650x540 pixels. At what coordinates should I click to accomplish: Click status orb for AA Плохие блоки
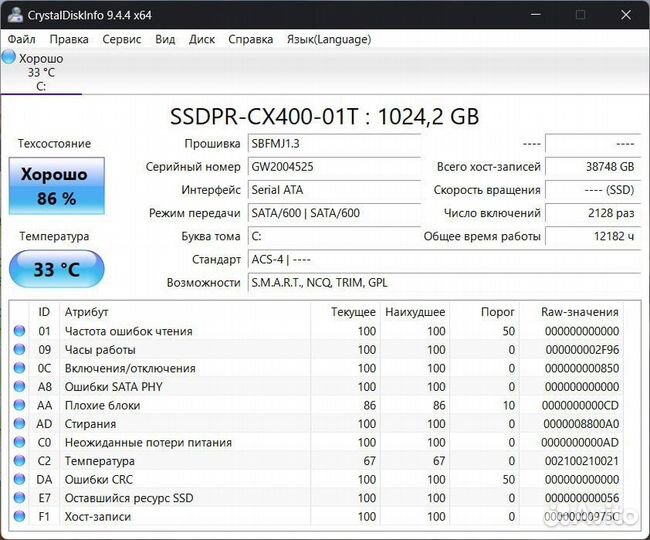click(19, 405)
